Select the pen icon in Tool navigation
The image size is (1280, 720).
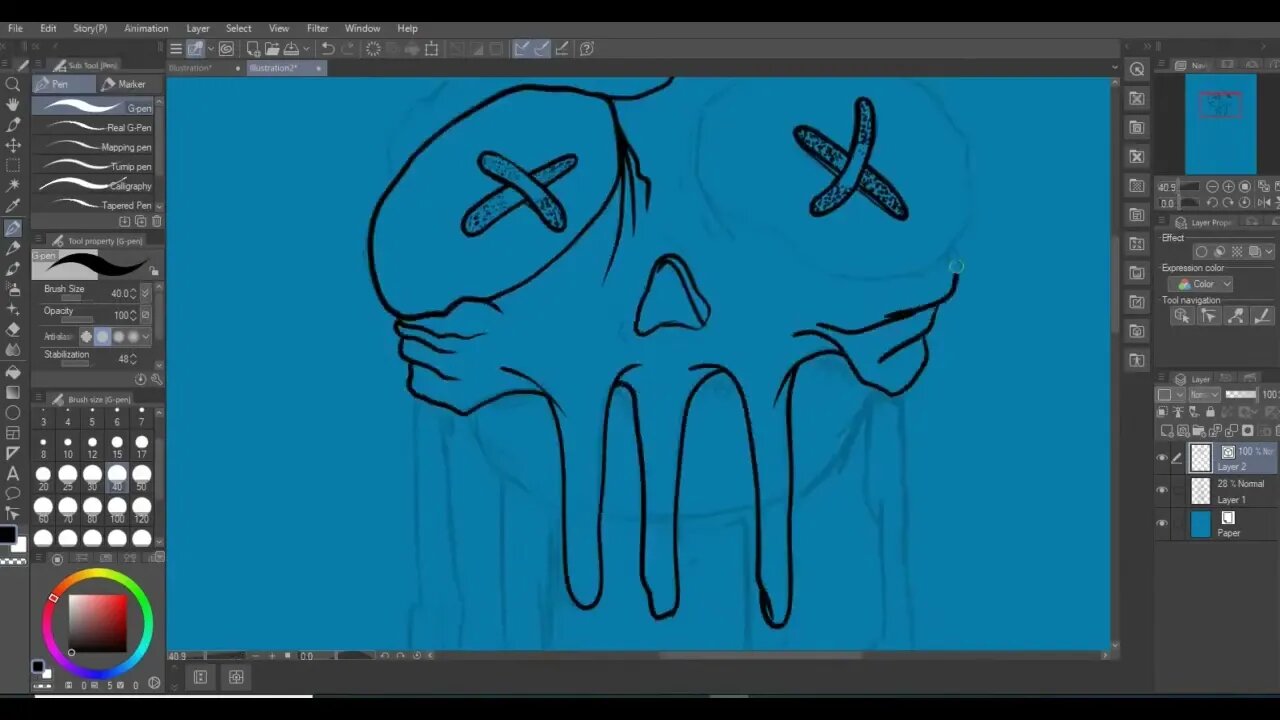tap(1262, 316)
